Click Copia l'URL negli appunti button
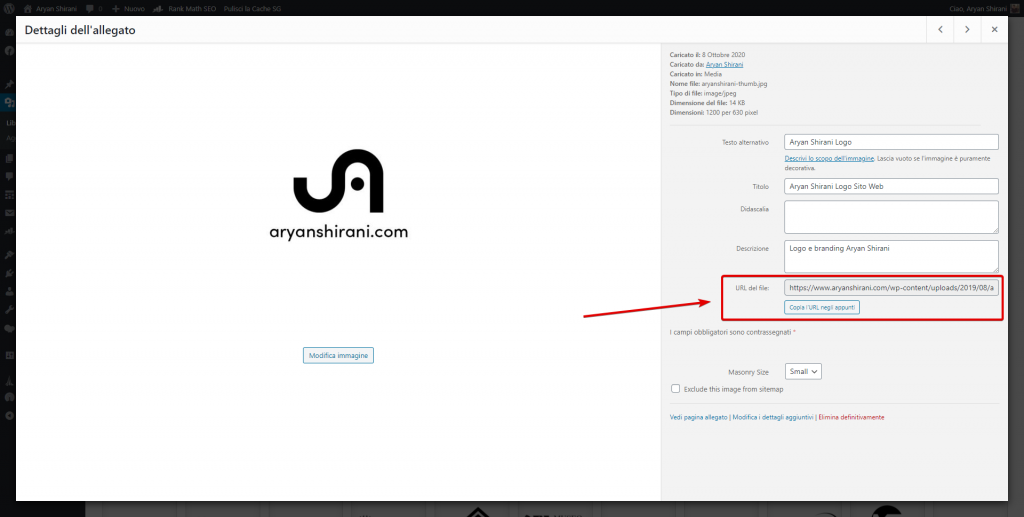1024x517 pixels. click(x=822, y=307)
